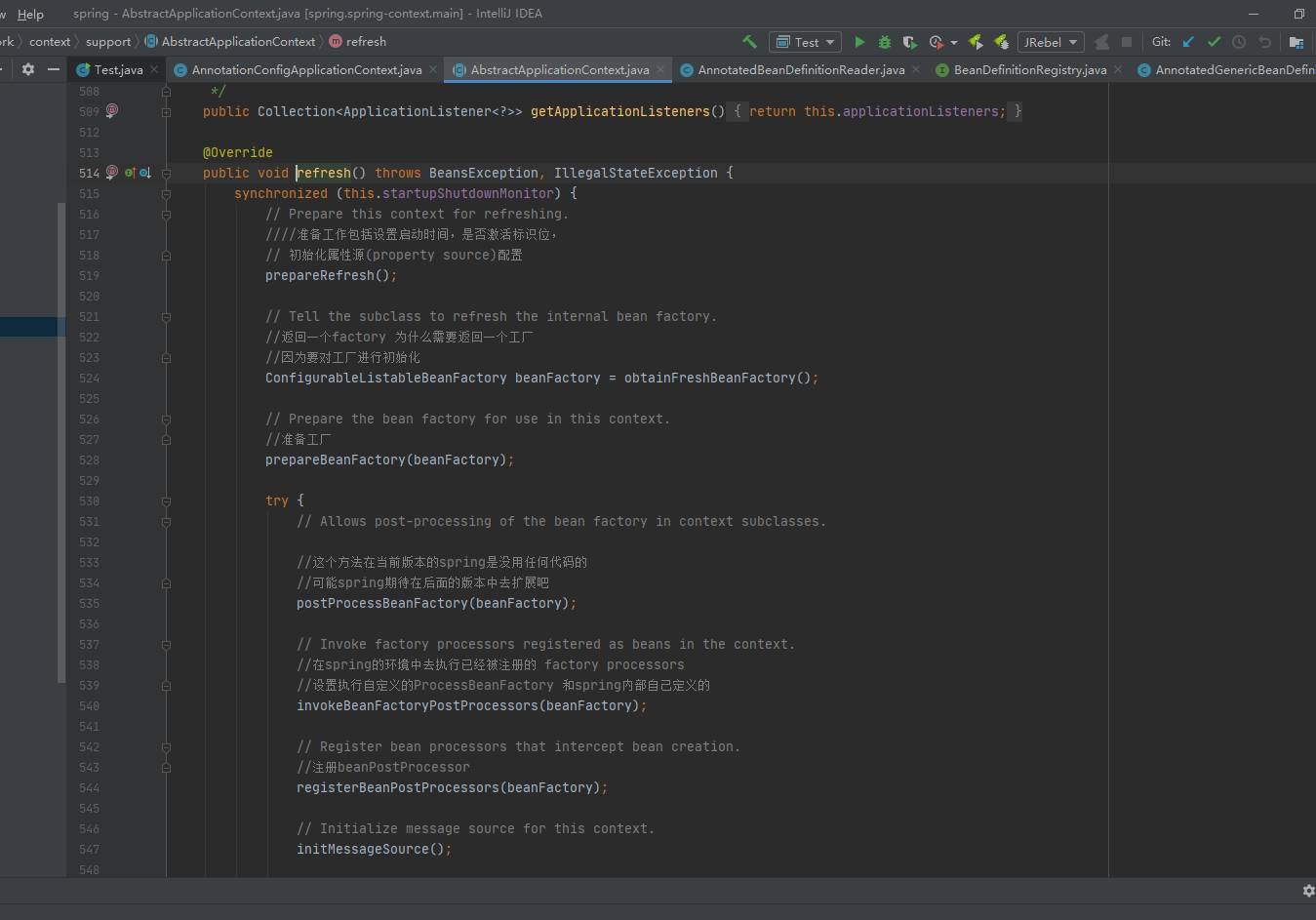Commit changes with the green checkmark
Image resolution: width=1316 pixels, height=920 pixels.
pyautogui.click(x=1214, y=42)
